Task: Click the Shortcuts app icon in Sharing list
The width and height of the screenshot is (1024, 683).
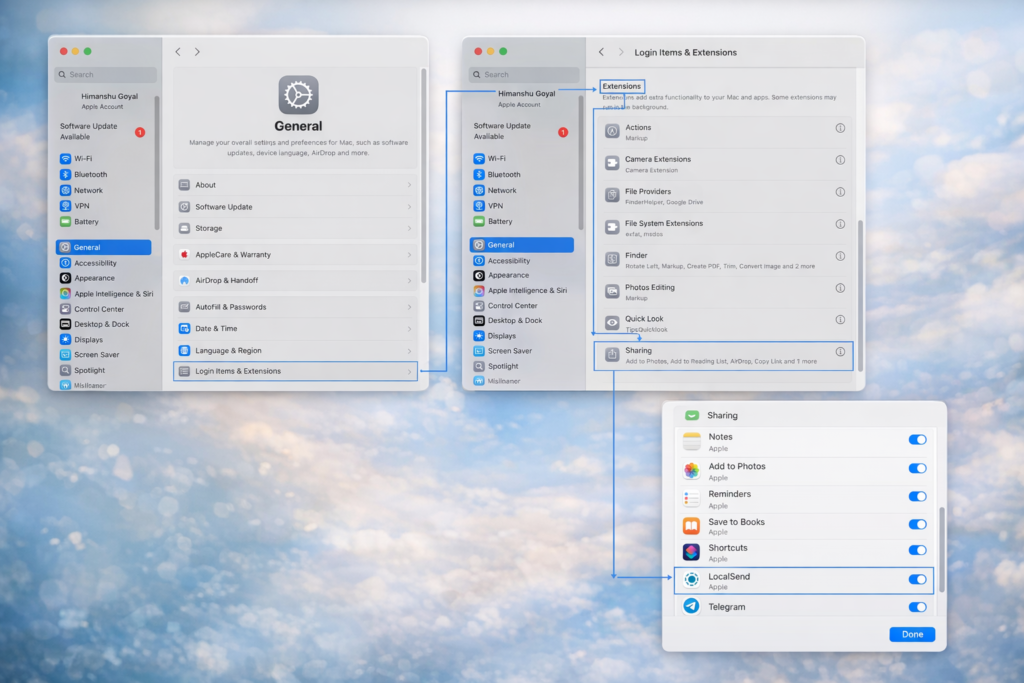Action: (x=691, y=552)
